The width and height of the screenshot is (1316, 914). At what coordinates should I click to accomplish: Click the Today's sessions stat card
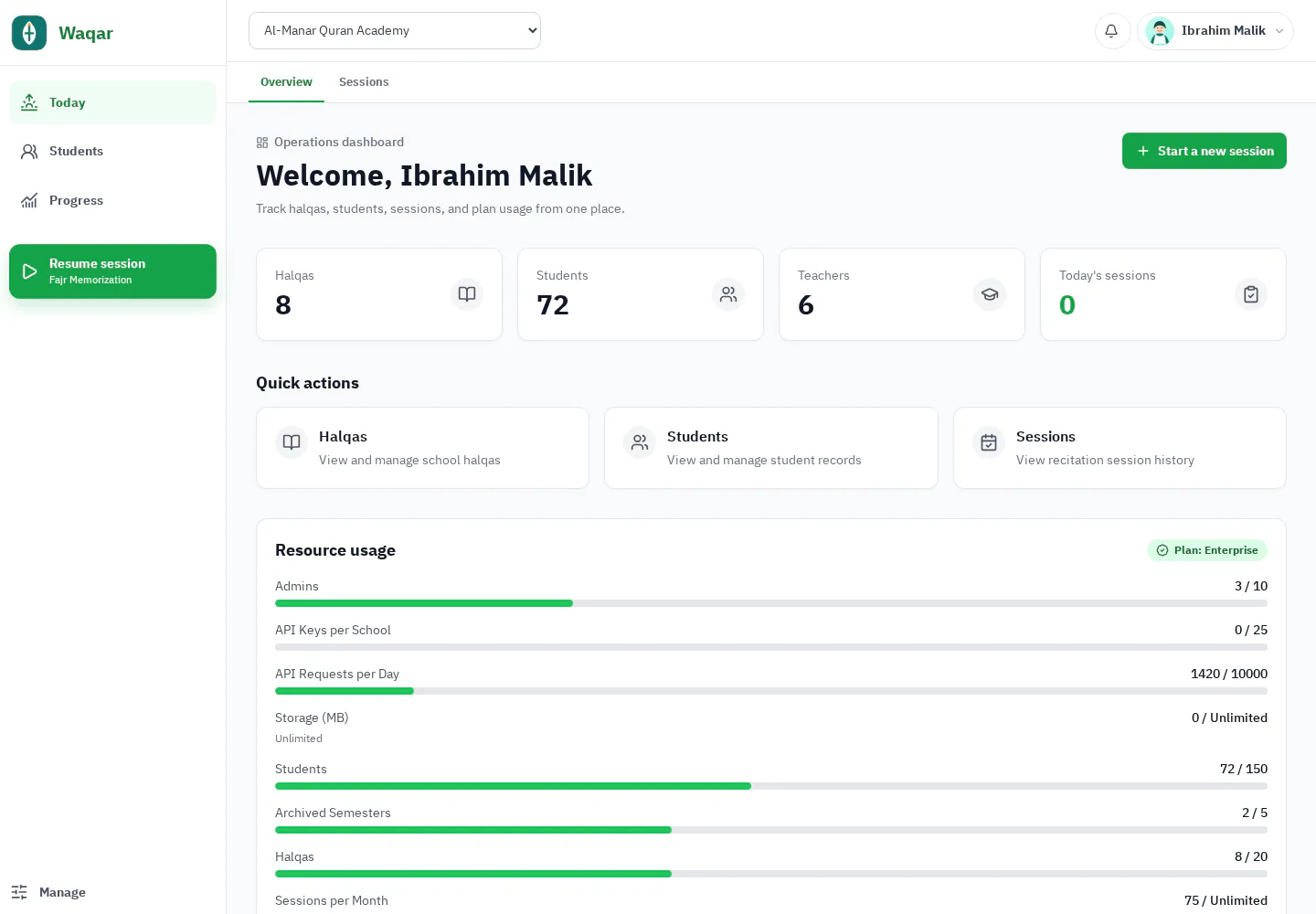(1163, 294)
